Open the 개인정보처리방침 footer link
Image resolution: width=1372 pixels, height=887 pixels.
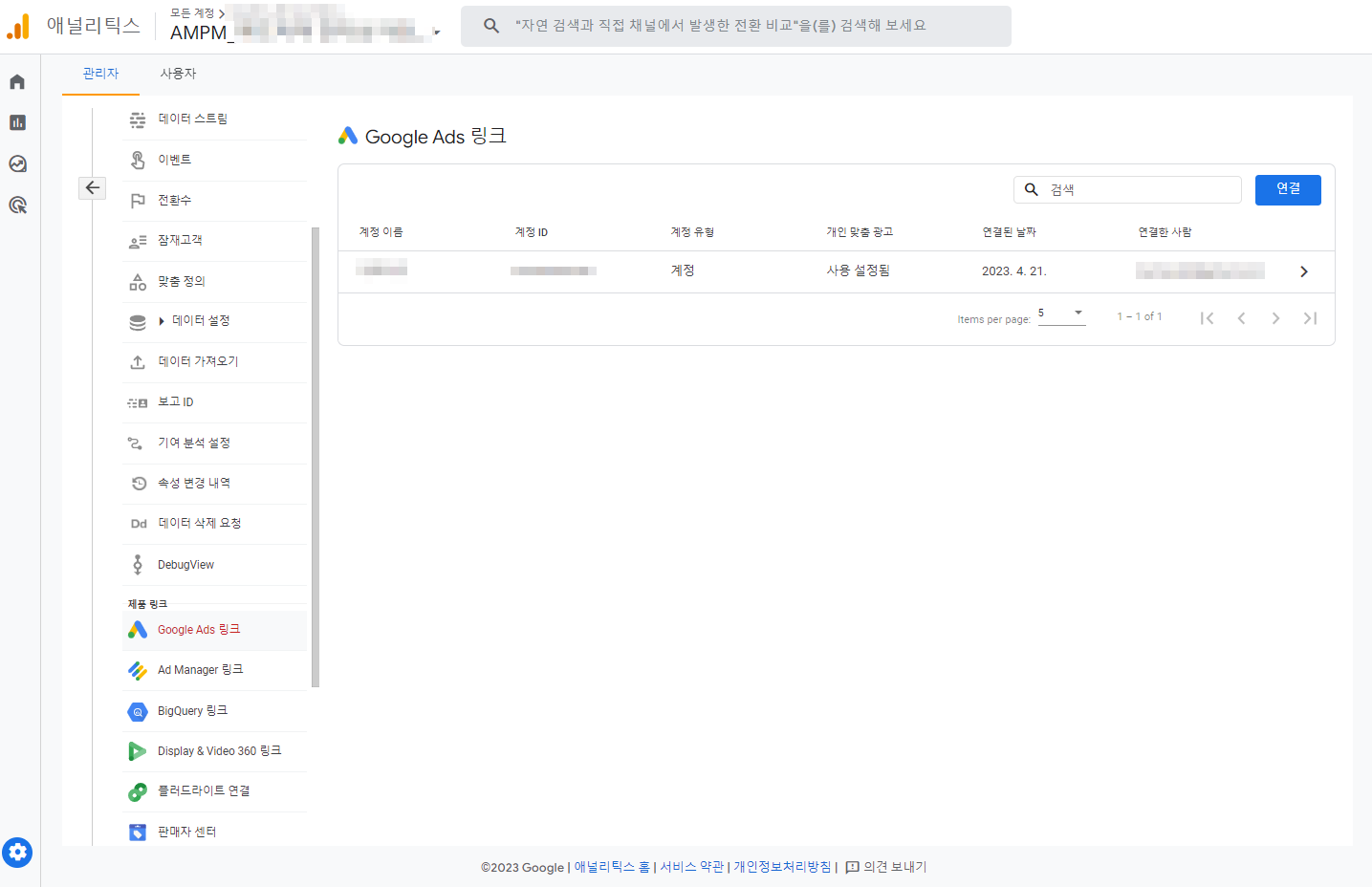[782, 867]
